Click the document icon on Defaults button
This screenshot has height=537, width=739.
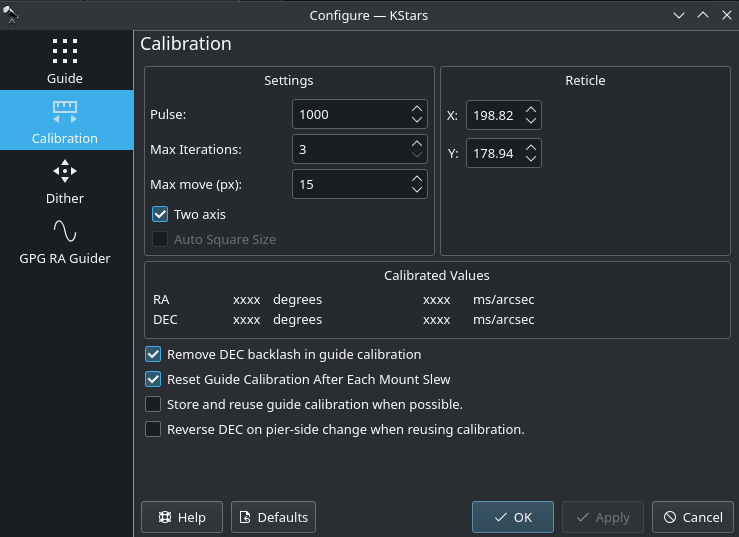(x=245, y=517)
